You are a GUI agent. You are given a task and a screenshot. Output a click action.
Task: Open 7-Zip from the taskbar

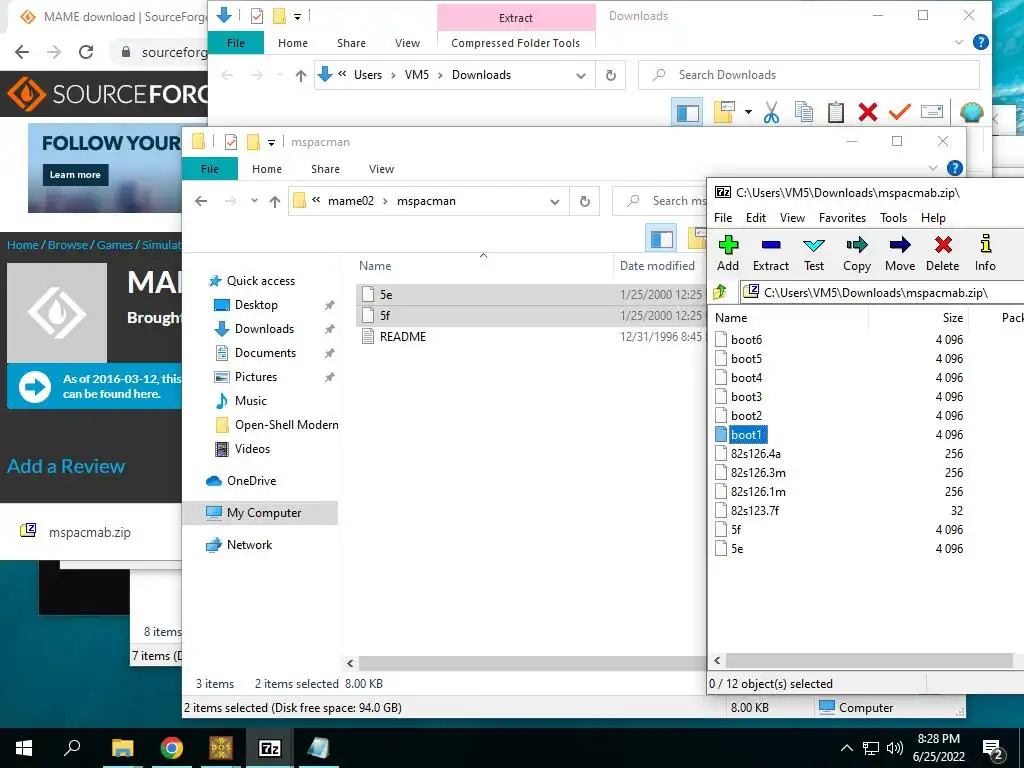click(270, 748)
